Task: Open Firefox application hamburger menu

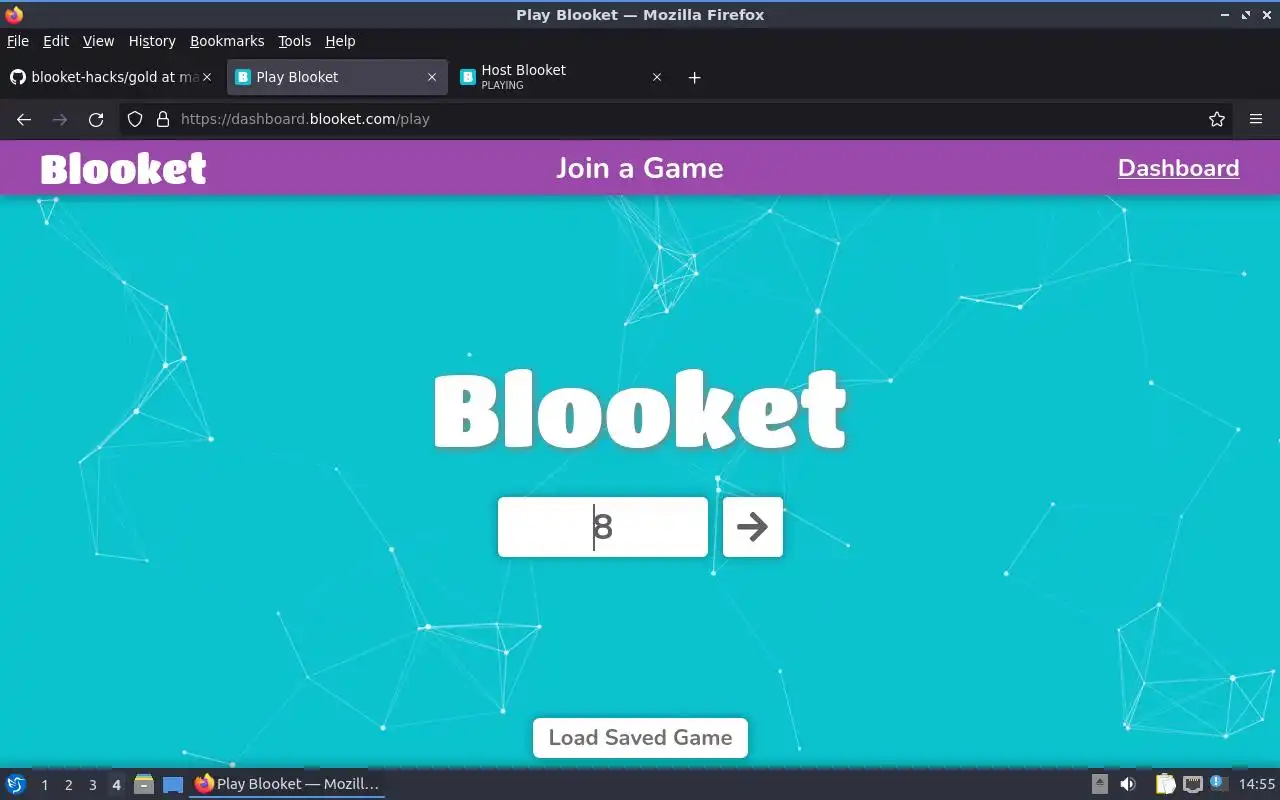Action: 1256,119
